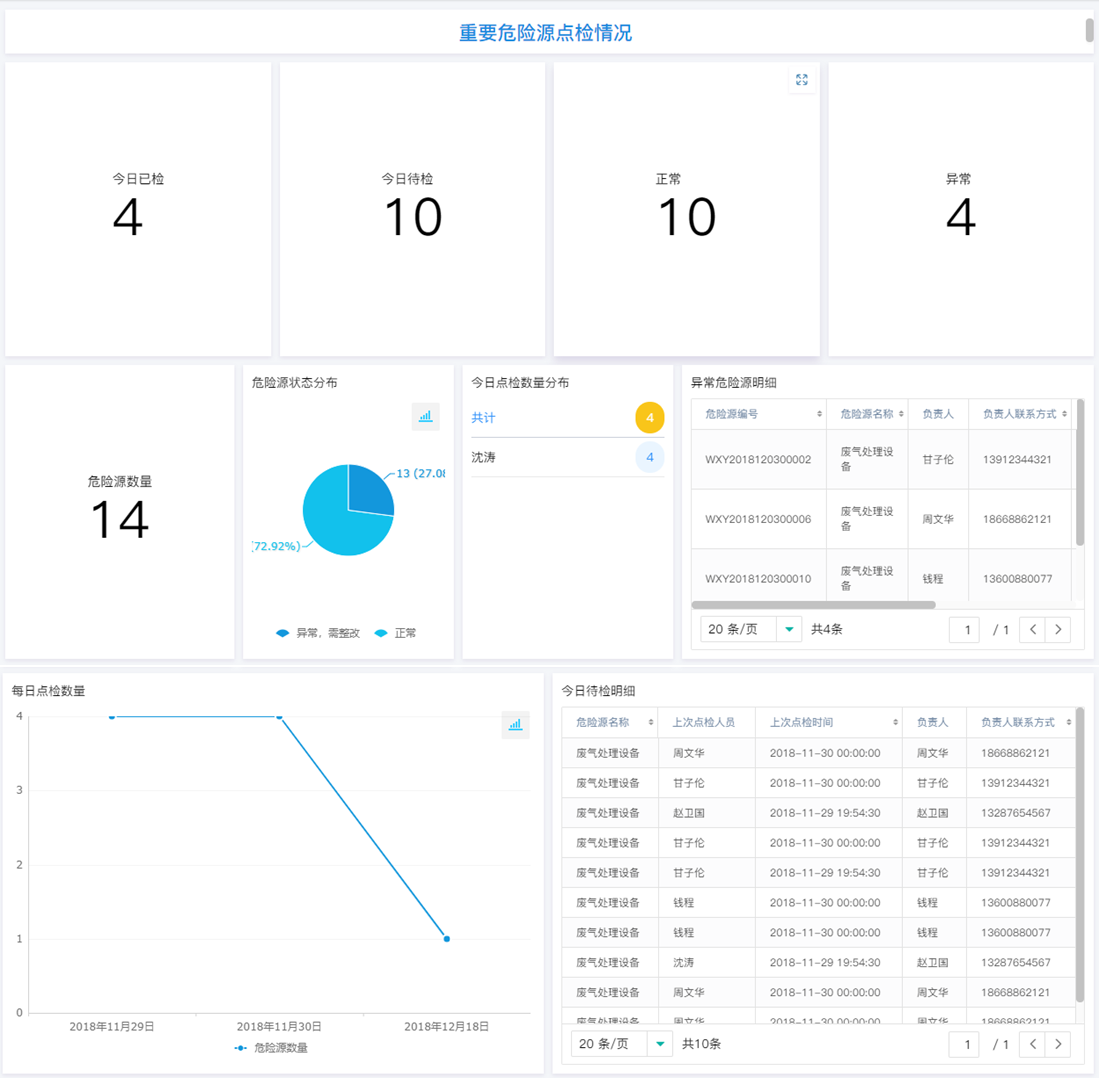Sort the 上次点检人员 column
Image resolution: width=1099 pixels, height=1078 pixels.
[745, 722]
